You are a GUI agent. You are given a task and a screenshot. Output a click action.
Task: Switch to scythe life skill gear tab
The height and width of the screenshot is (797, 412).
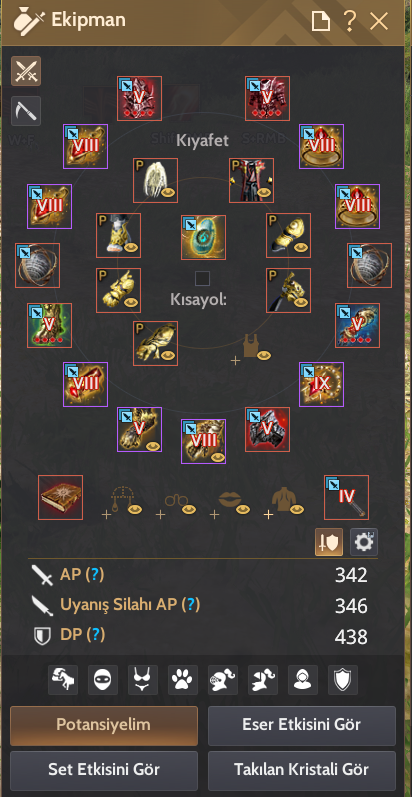click(x=26, y=111)
